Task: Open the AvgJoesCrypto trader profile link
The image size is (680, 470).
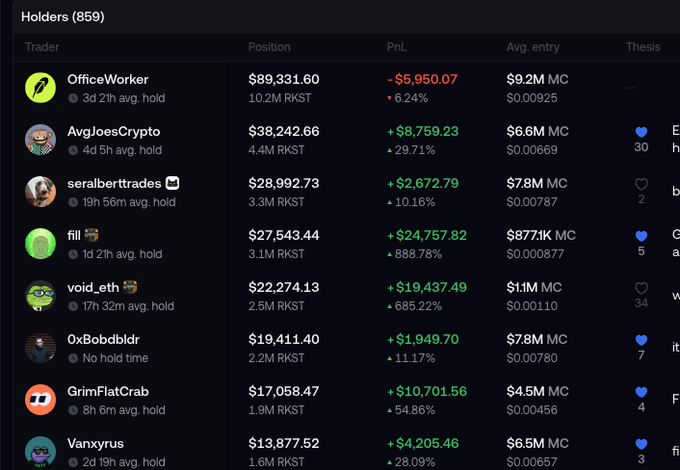Action: click(114, 131)
